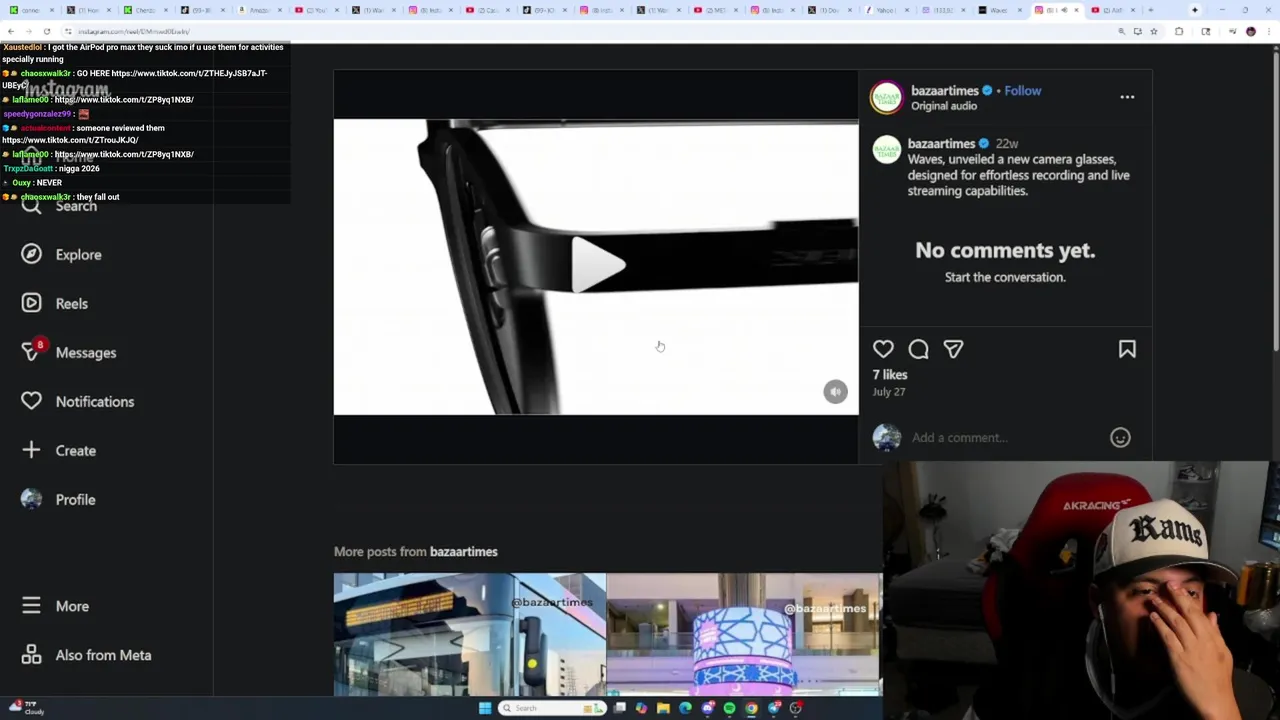Open the first bazaartimes post thumbnail
Image resolution: width=1280 pixels, height=720 pixels.
point(469,634)
